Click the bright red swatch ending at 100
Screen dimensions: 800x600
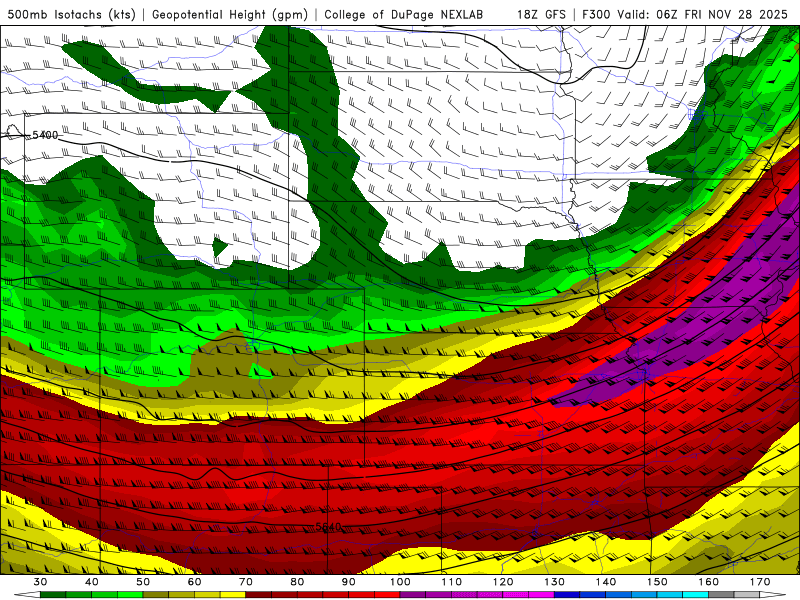[x=387, y=595]
